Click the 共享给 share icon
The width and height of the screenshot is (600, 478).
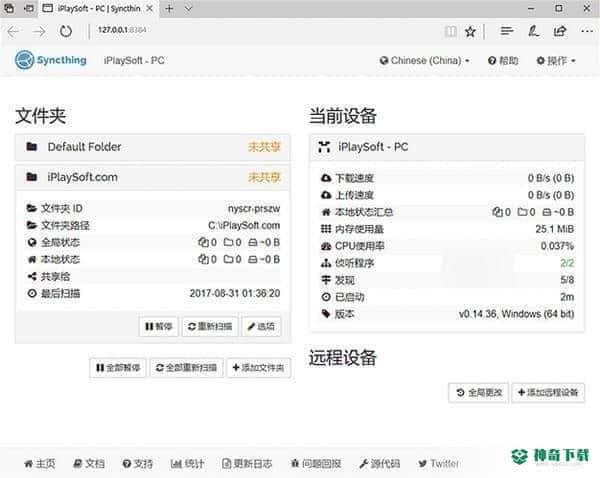(32, 276)
